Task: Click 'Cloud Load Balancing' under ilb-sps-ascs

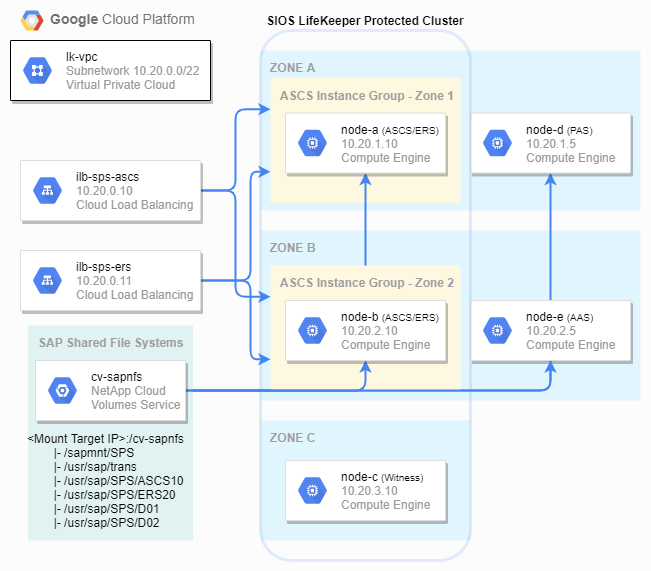Action: [x=135, y=205]
